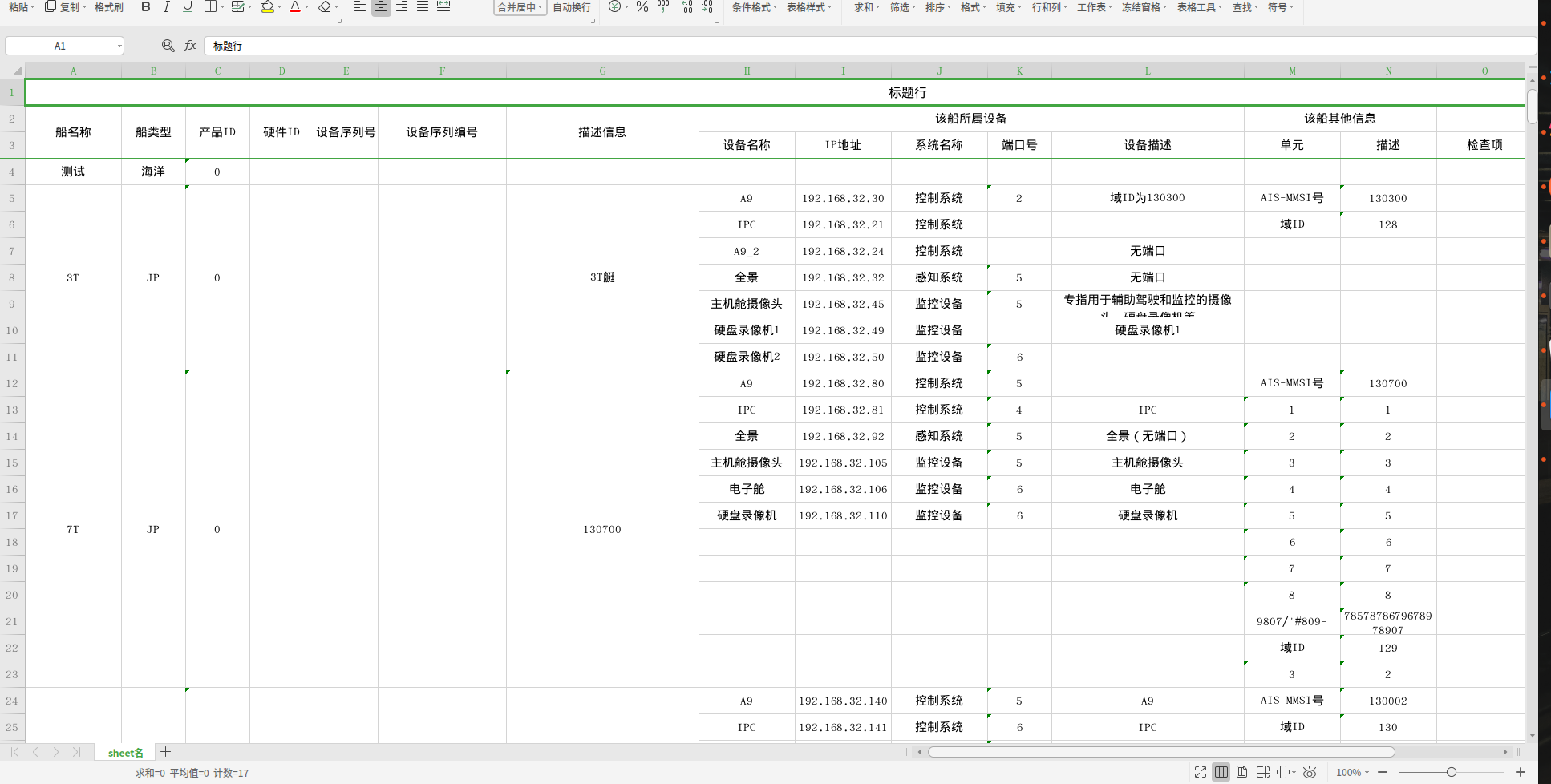This screenshot has height=784, width=1551.
Task: Open the insert function fx button
Action: click(x=190, y=46)
